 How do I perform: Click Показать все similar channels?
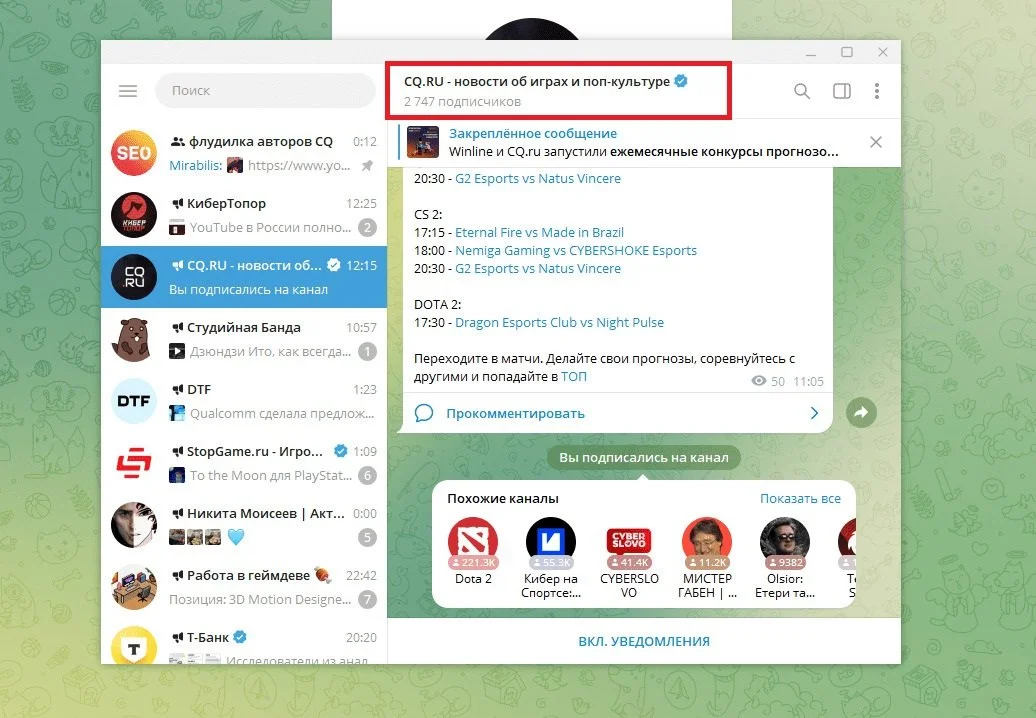point(800,499)
